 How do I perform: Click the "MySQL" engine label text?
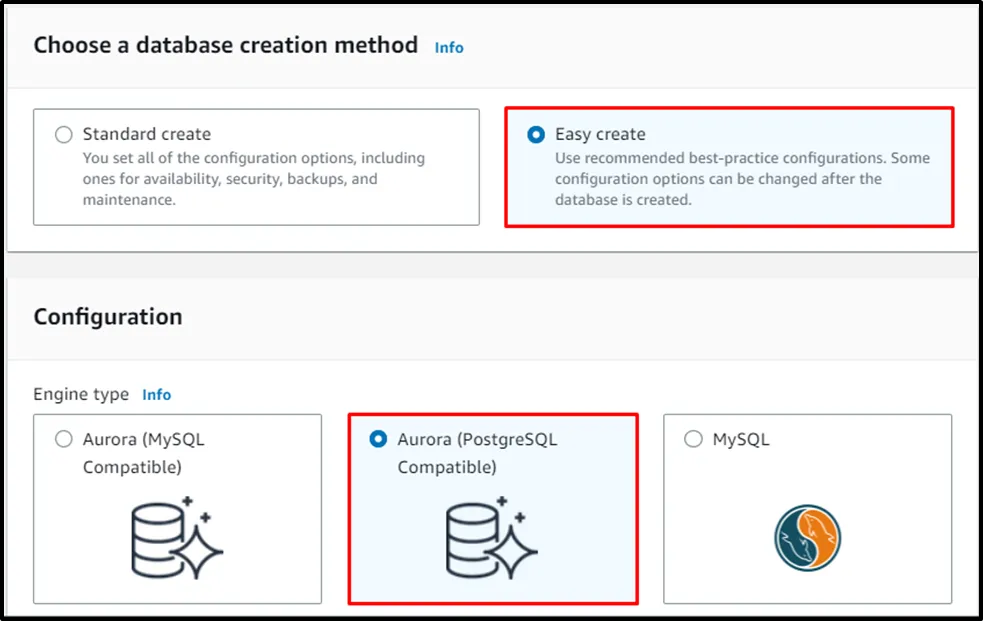741,439
